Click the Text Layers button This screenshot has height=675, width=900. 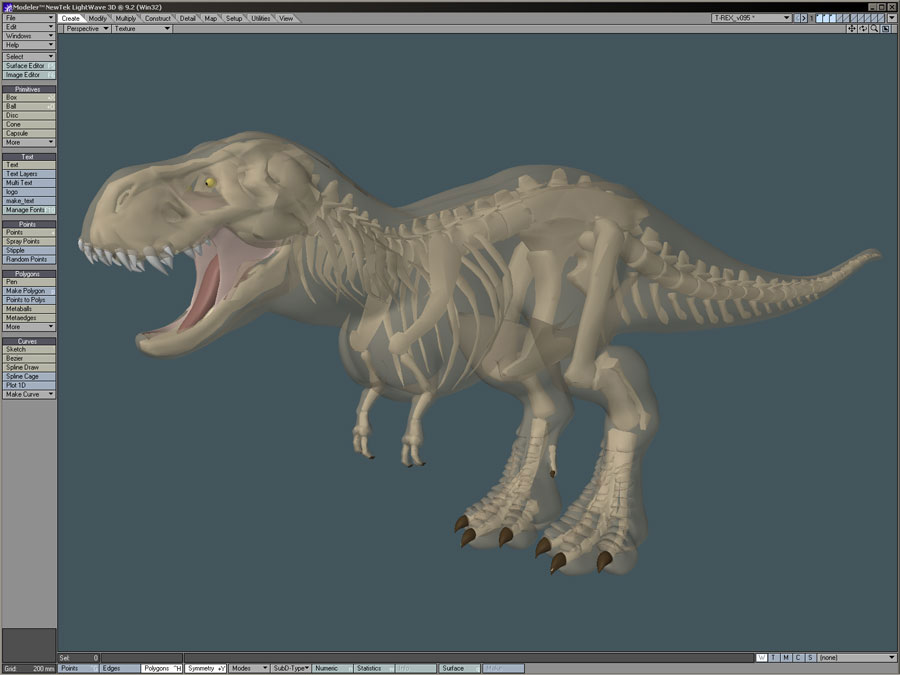click(x=29, y=174)
